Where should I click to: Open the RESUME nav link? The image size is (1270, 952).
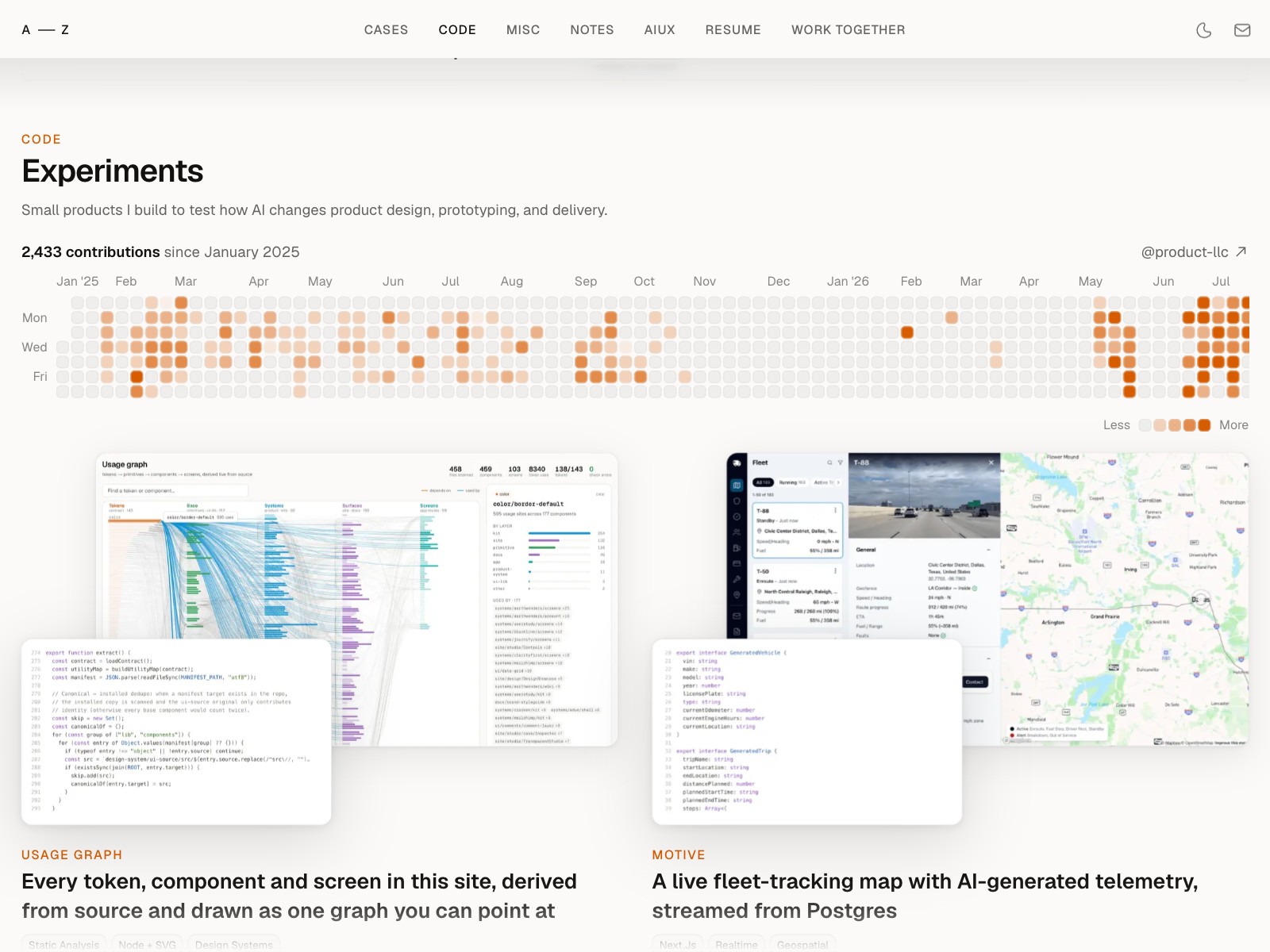733,30
